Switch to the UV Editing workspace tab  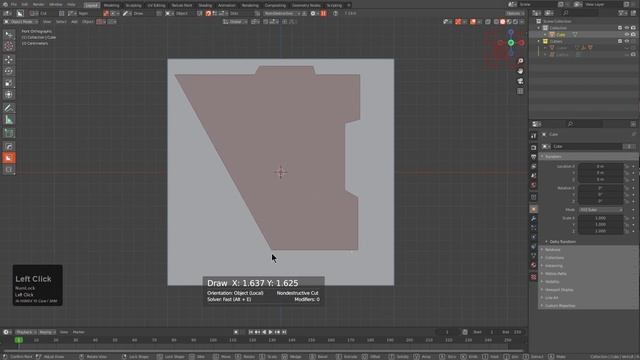pyautogui.click(x=156, y=5)
